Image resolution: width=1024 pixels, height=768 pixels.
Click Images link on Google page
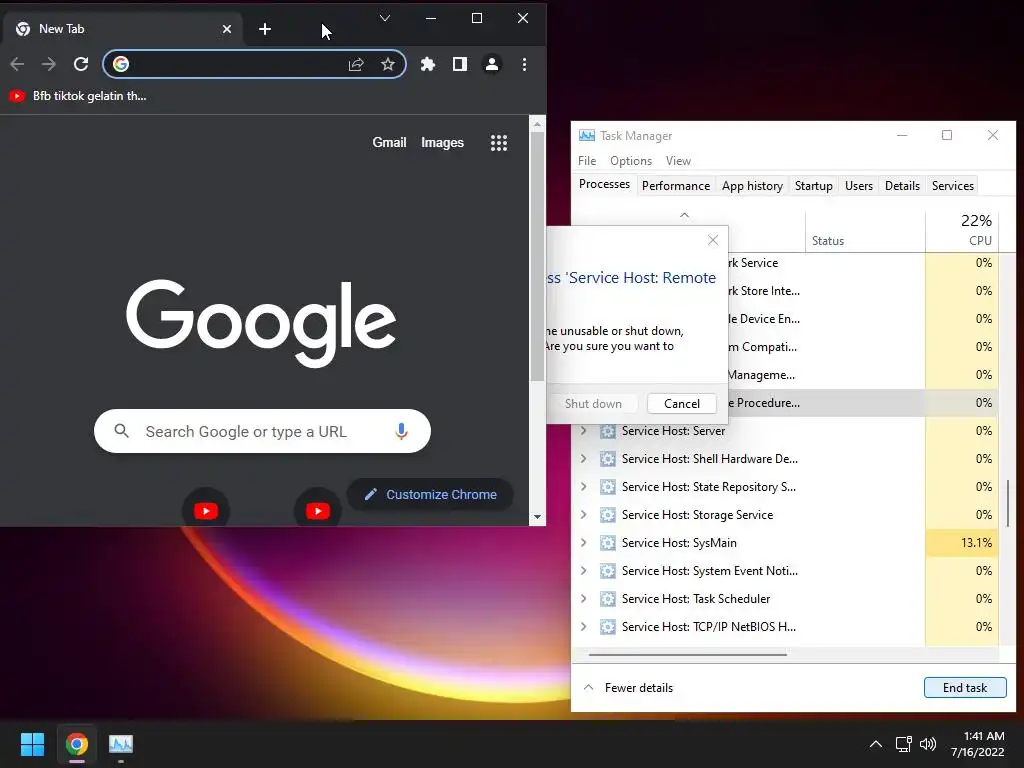coord(442,142)
